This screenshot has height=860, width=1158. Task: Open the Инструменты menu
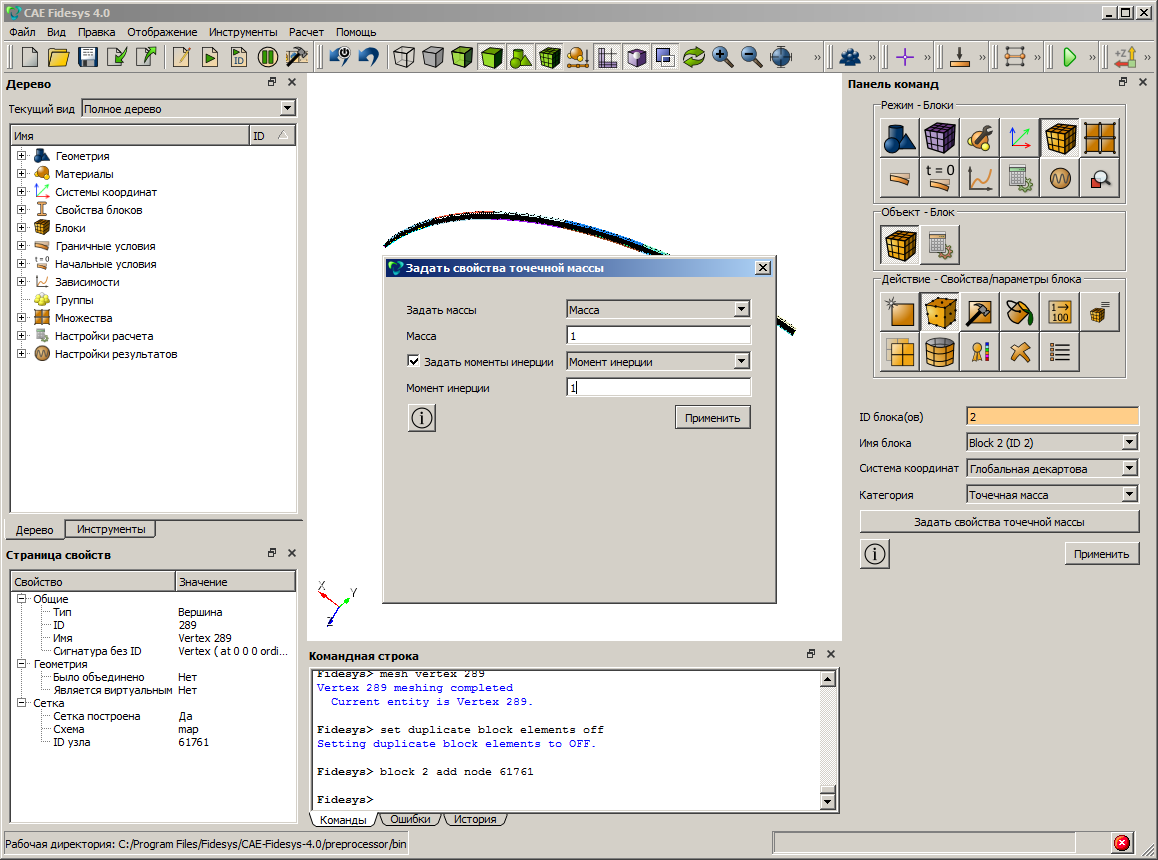coord(243,32)
